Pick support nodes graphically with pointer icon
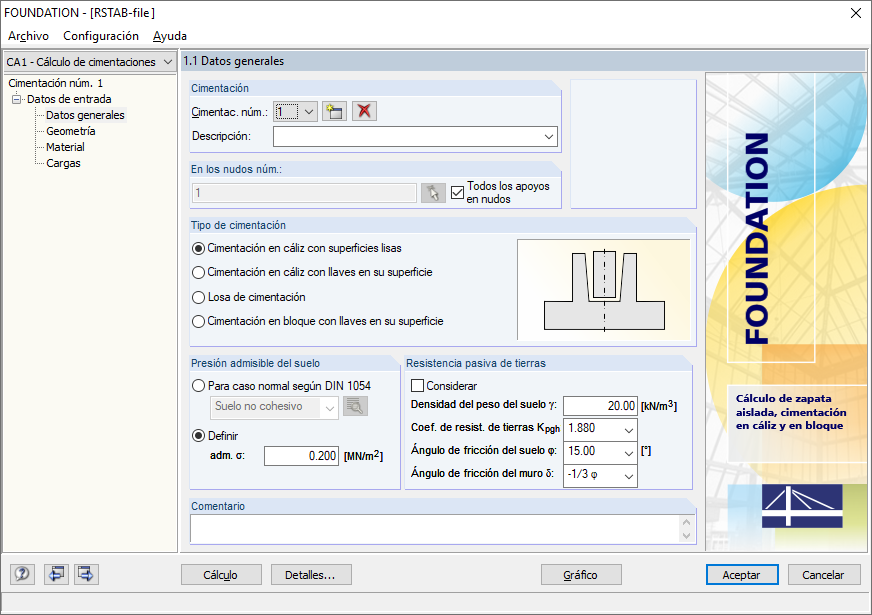The image size is (872, 615). (433, 192)
